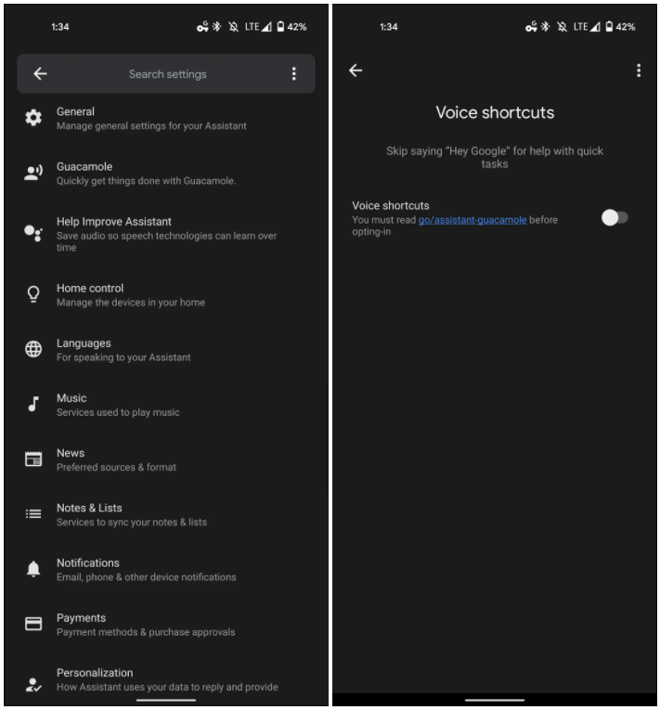
Task: Tap the Music note icon
Action: click(x=33, y=403)
